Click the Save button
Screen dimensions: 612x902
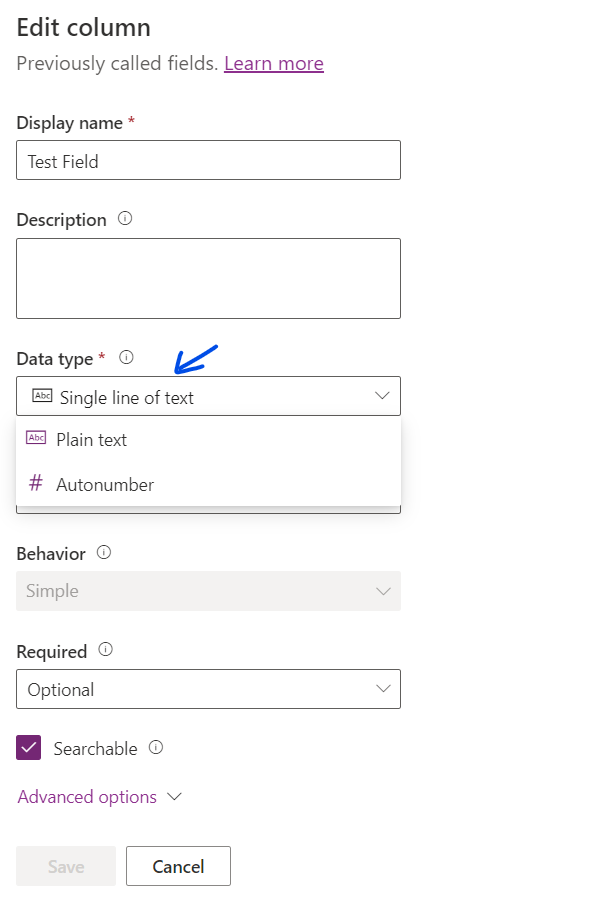click(66, 866)
